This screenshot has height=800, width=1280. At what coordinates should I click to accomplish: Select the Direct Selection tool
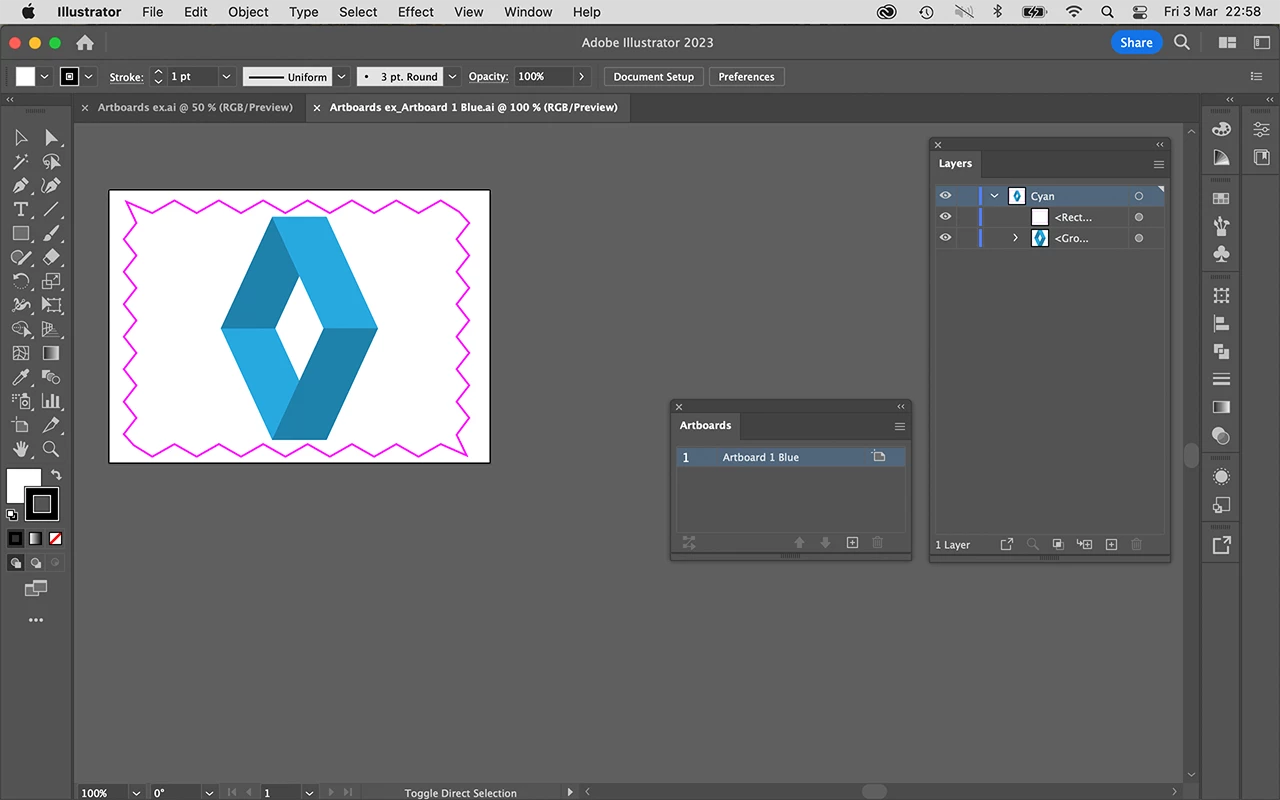point(52,138)
